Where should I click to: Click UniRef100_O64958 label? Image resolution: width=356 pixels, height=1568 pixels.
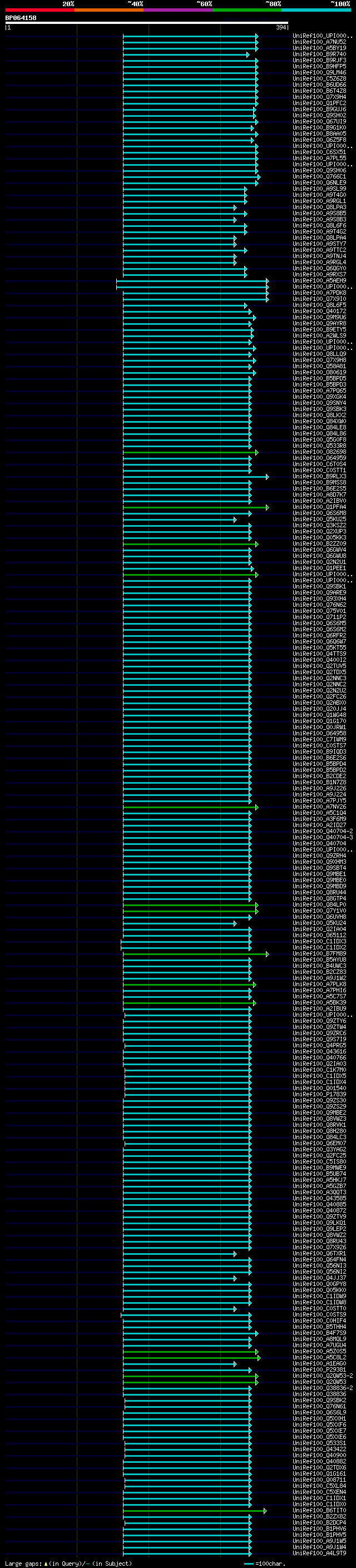pos(319,734)
